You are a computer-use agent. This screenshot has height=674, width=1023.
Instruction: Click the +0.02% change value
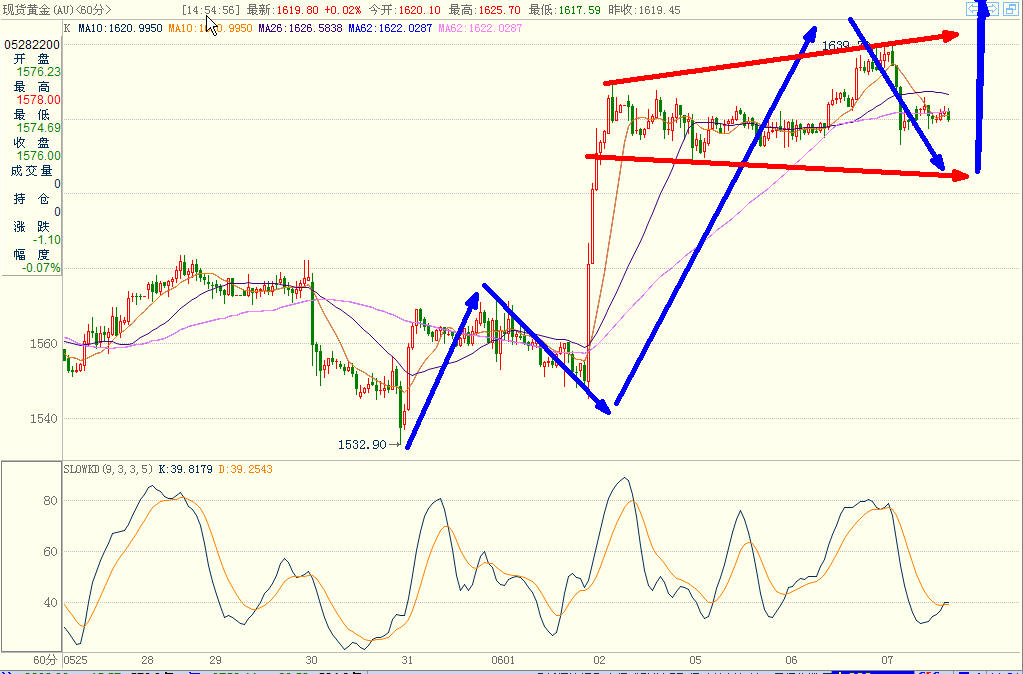pyautogui.click(x=343, y=10)
